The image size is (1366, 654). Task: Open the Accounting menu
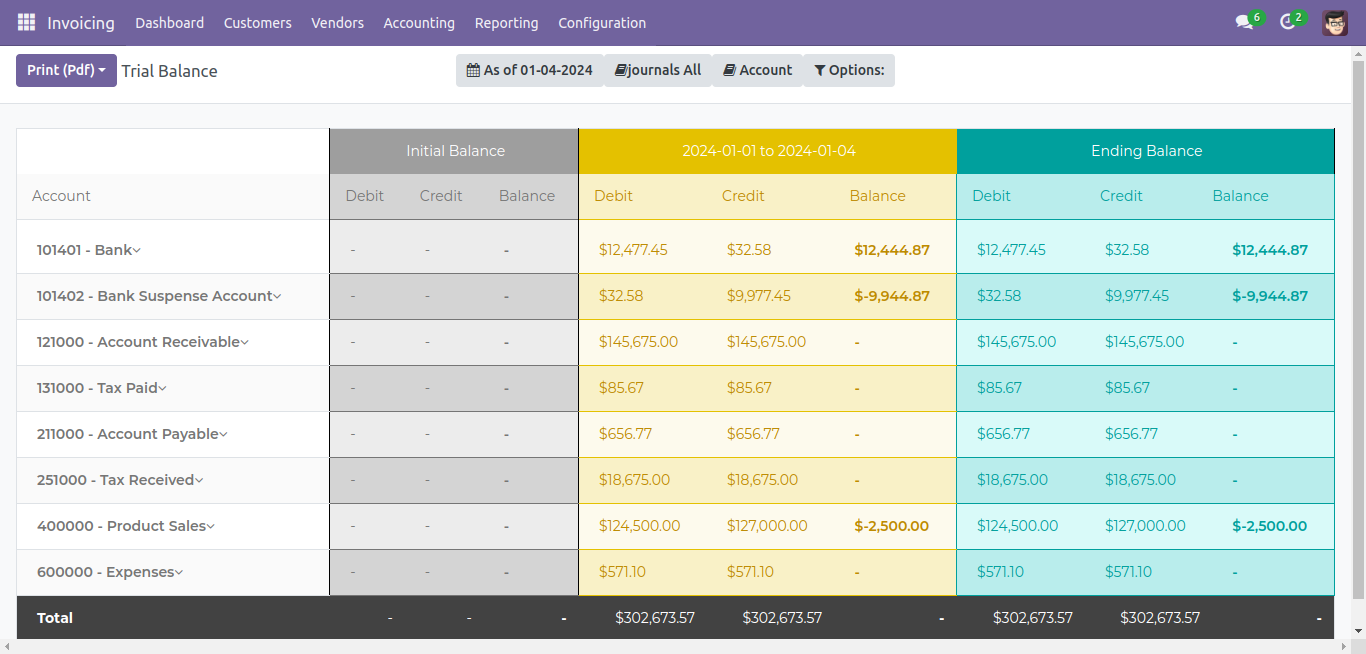[419, 22]
